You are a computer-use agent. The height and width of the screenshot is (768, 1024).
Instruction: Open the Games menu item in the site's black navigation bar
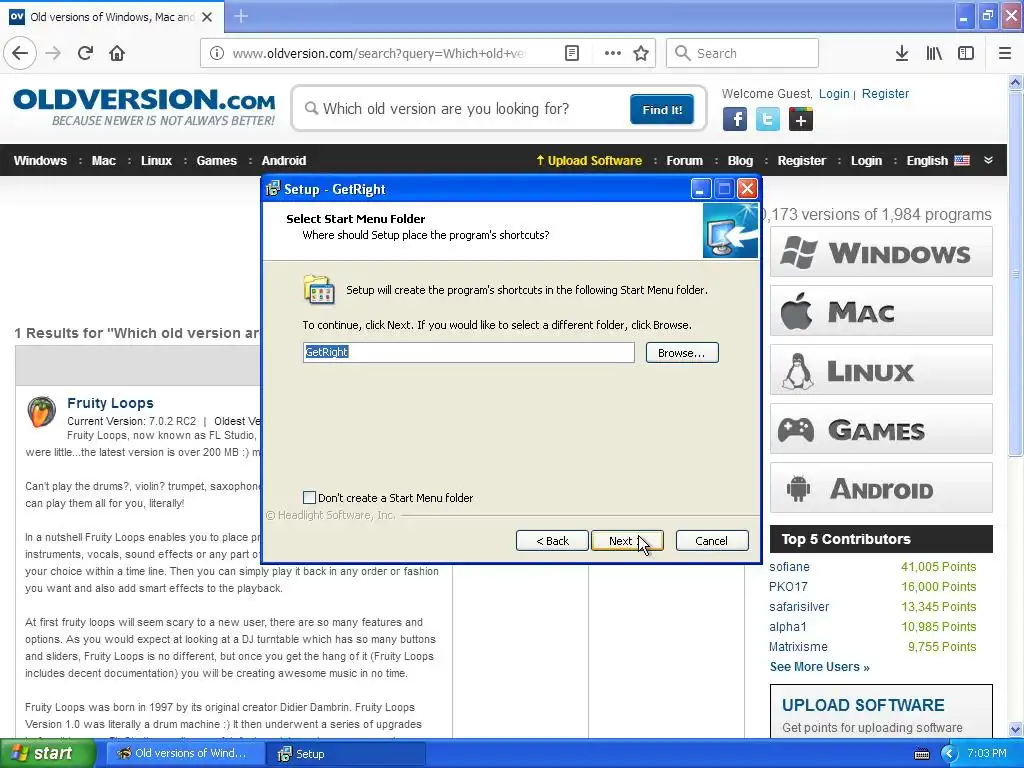pyautogui.click(x=216, y=161)
